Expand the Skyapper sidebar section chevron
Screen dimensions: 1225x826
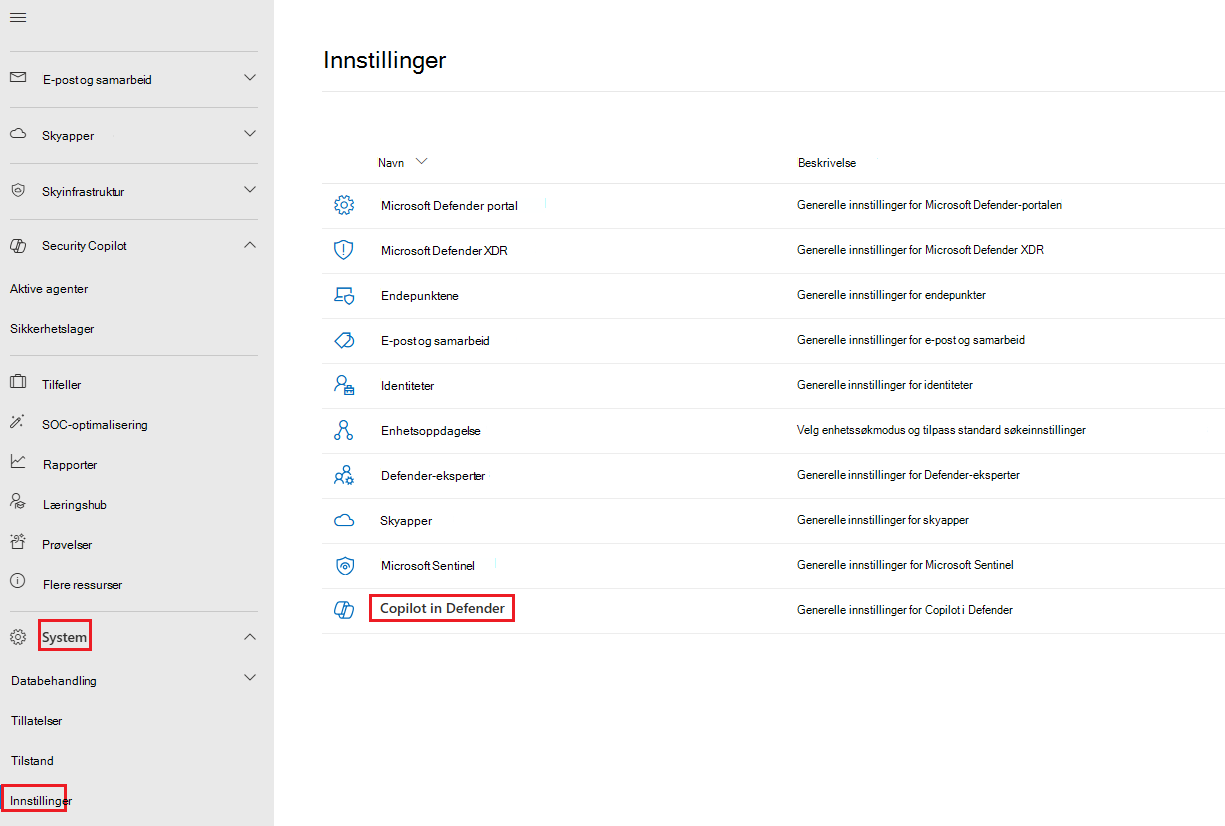[250, 134]
